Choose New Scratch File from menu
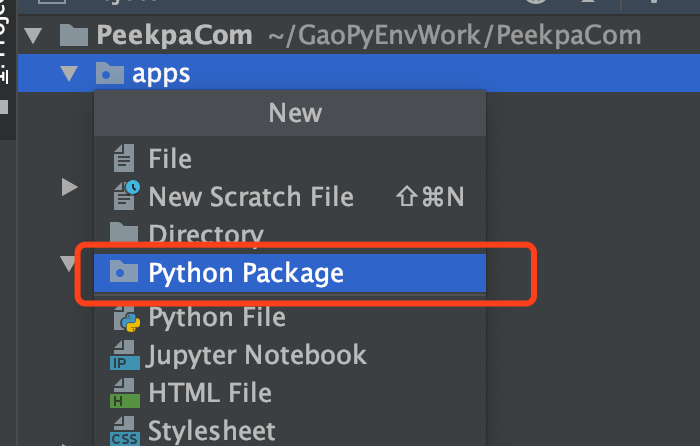This screenshot has width=700, height=446. pyautogui.click(x=290, y=196)
